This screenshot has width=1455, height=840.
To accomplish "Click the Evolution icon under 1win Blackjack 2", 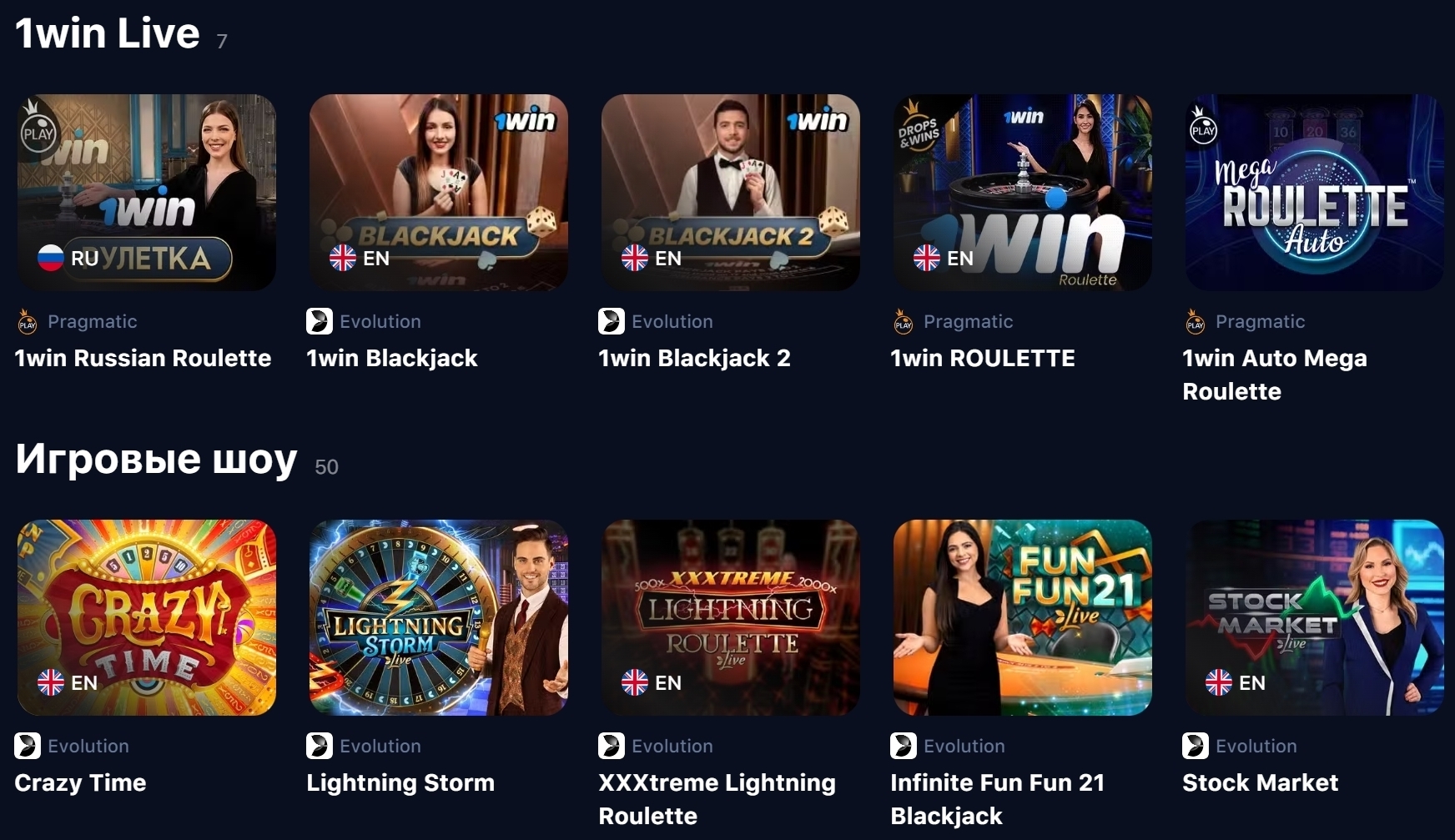I will coord(612,321).
